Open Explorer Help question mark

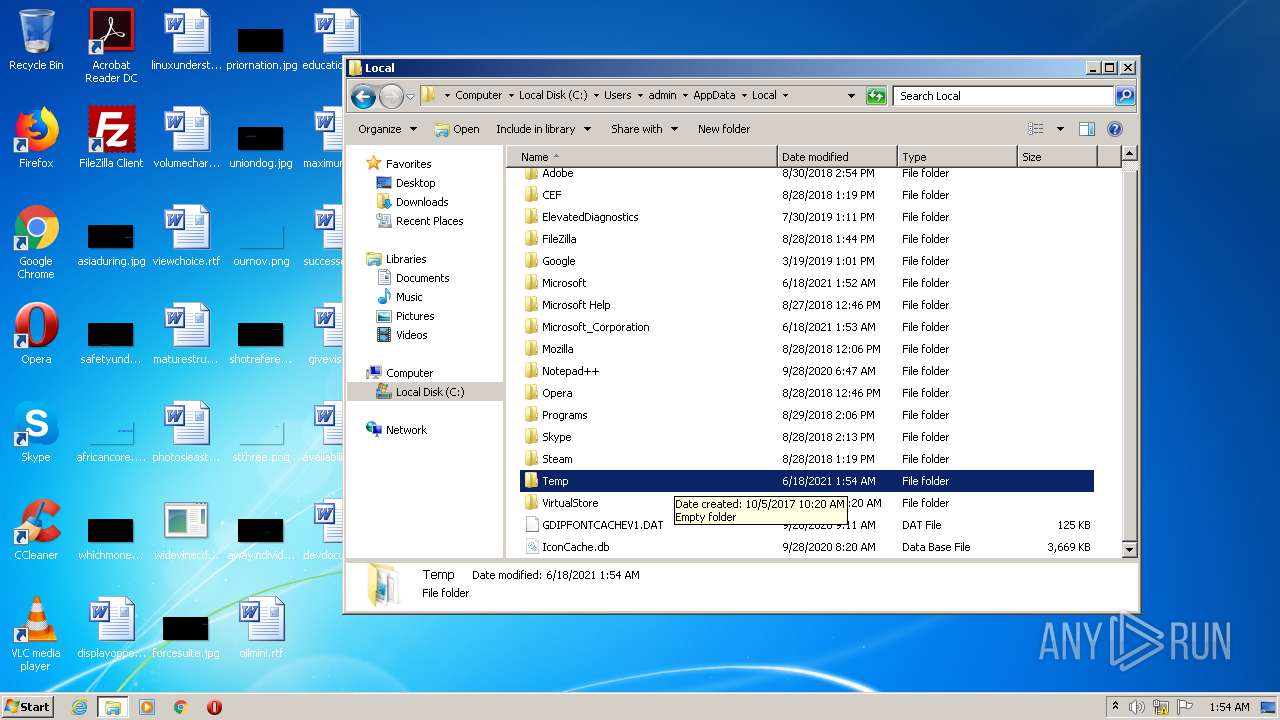click(x=1115, y=129)
